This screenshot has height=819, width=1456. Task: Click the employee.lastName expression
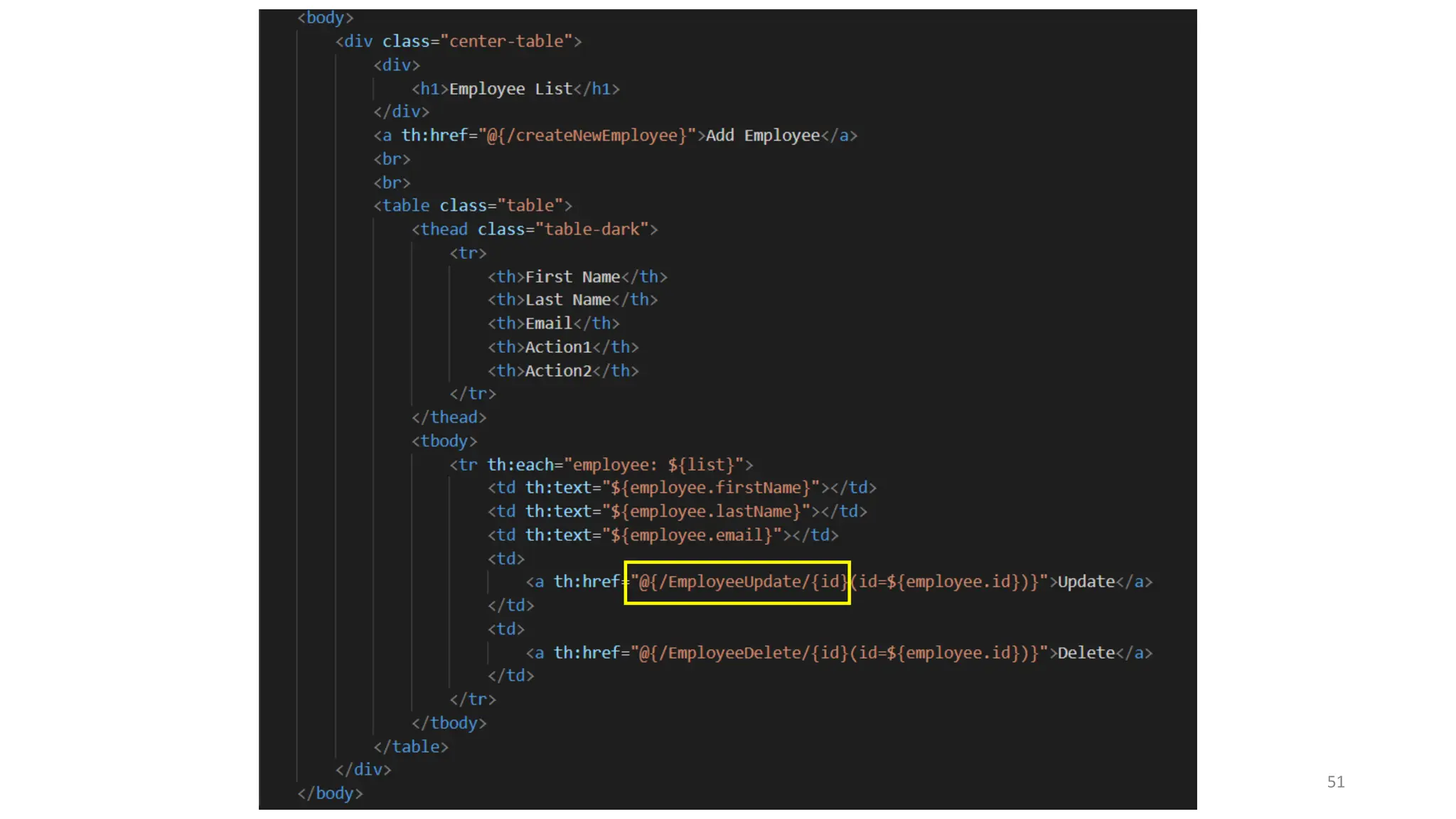pos(705,512)
